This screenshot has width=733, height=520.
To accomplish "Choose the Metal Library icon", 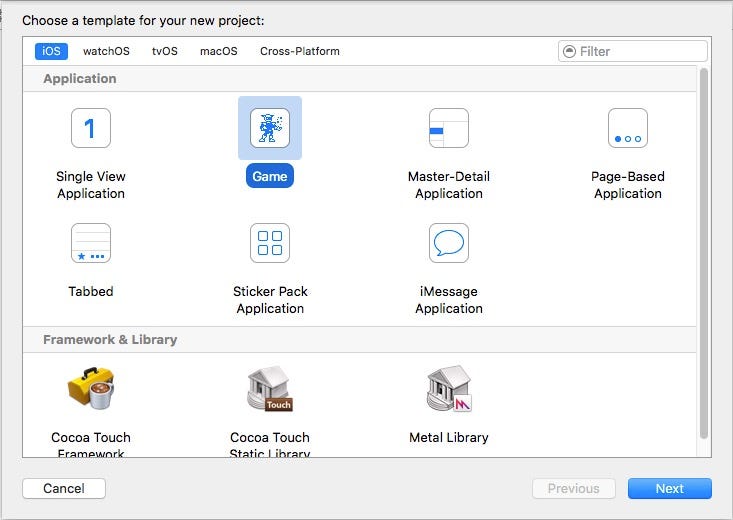I will [449, 388].
